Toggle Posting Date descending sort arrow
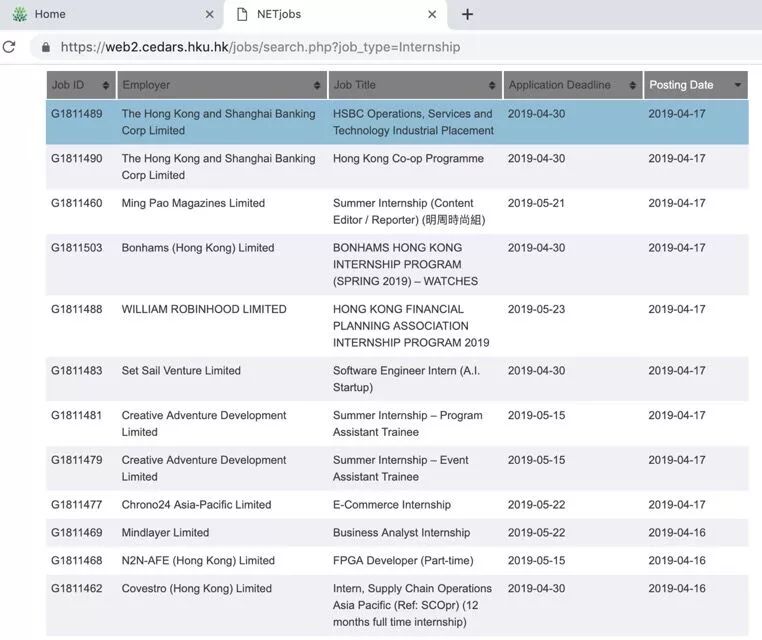Image resolution: width=762 pixels, height=640 pixels. tap(738, 85)
